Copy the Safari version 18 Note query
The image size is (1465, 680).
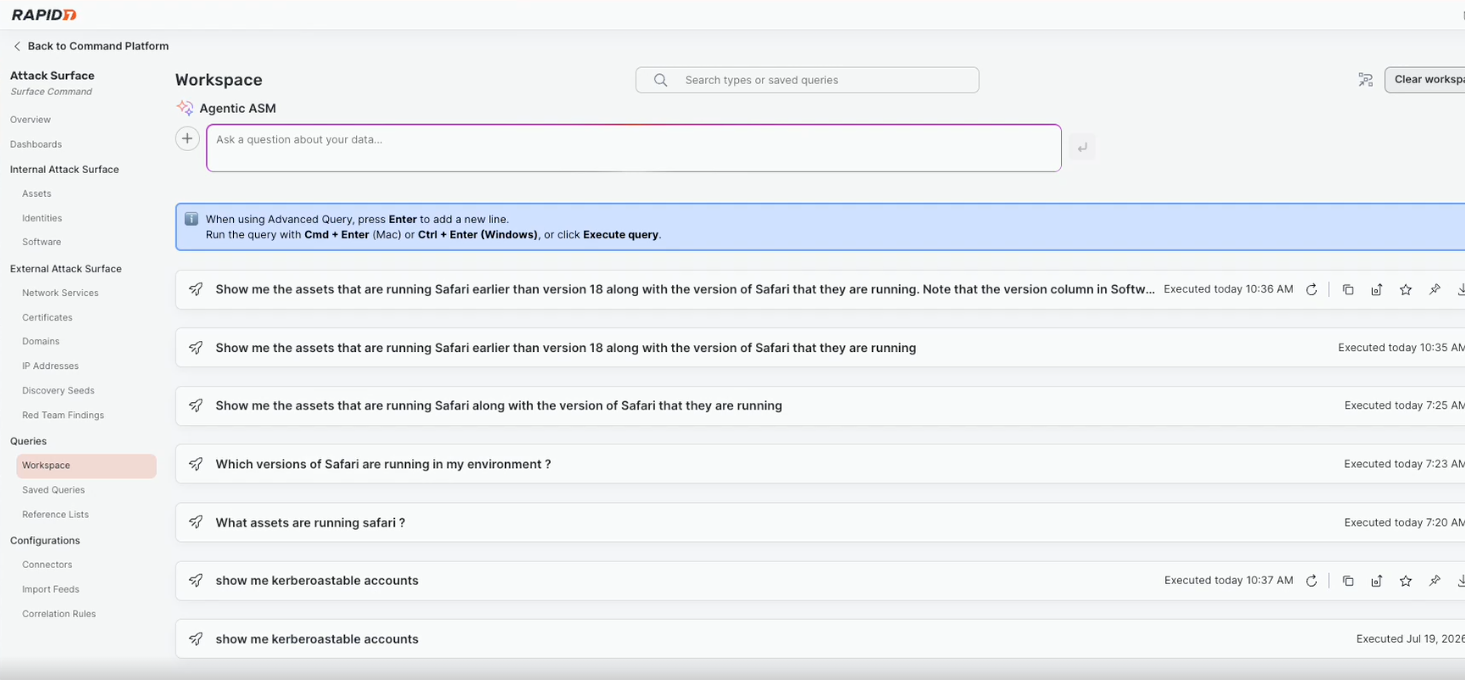click(x=1348, y=290)
